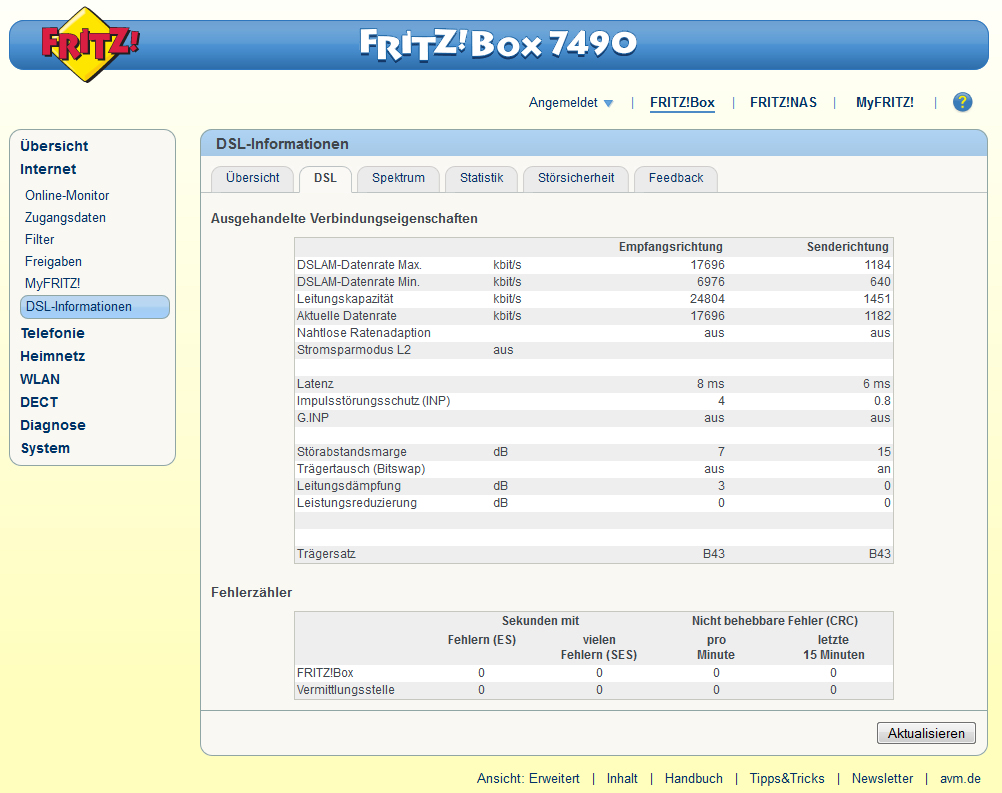The width and height of the screenshot is (1002, 793).
Task: Expand the Angemeldet dropdown arrow
Action: tap(608, 104)
